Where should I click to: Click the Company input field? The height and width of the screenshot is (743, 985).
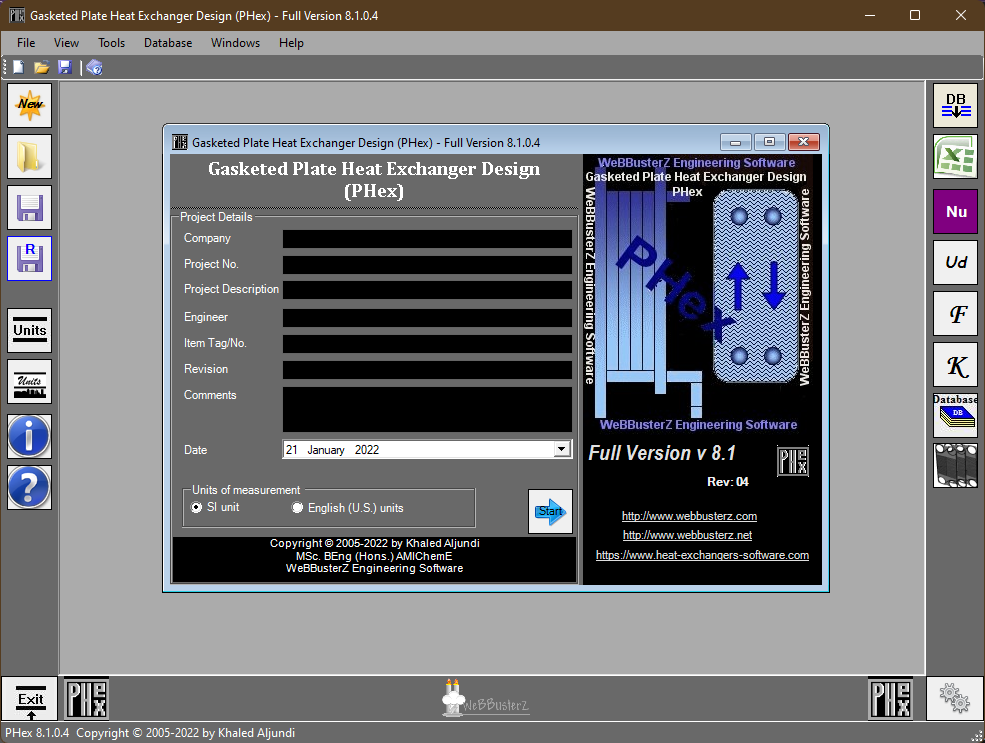[x=427, y=239]
